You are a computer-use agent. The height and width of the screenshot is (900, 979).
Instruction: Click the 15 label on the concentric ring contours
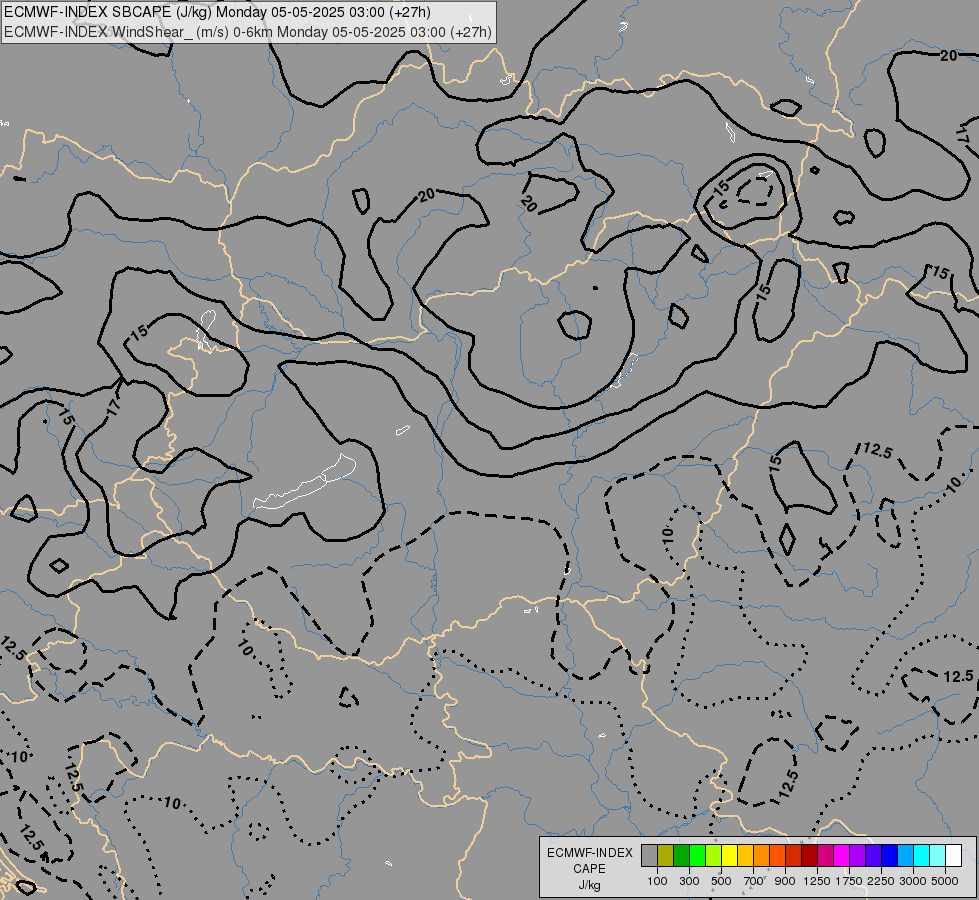[721, 187]
